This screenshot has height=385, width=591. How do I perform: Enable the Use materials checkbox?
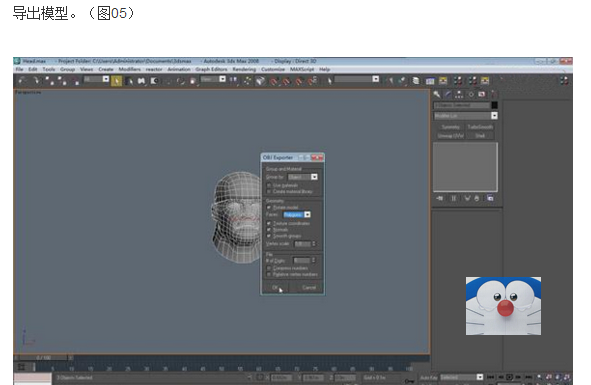click(269, 186)
